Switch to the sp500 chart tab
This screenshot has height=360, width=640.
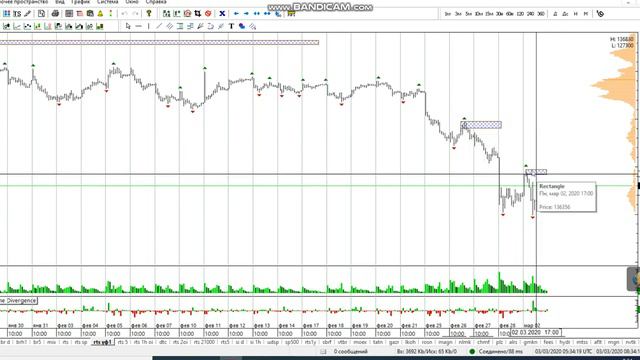[291, 342]
